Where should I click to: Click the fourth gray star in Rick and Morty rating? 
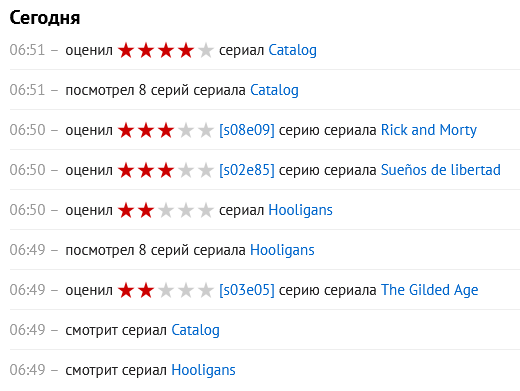click(x=186, y=131)
